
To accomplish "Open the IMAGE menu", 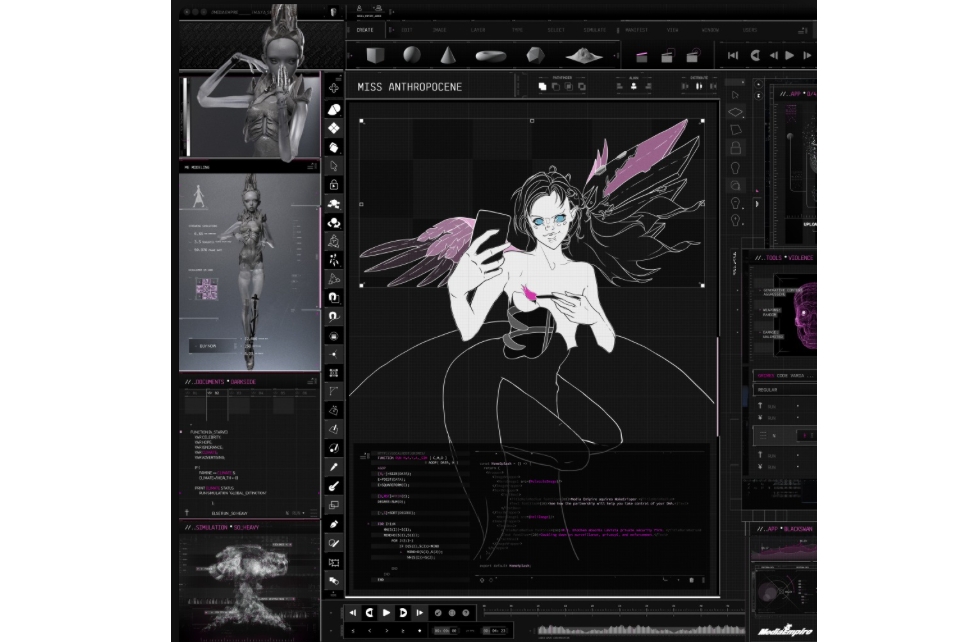I will point(440,30).
